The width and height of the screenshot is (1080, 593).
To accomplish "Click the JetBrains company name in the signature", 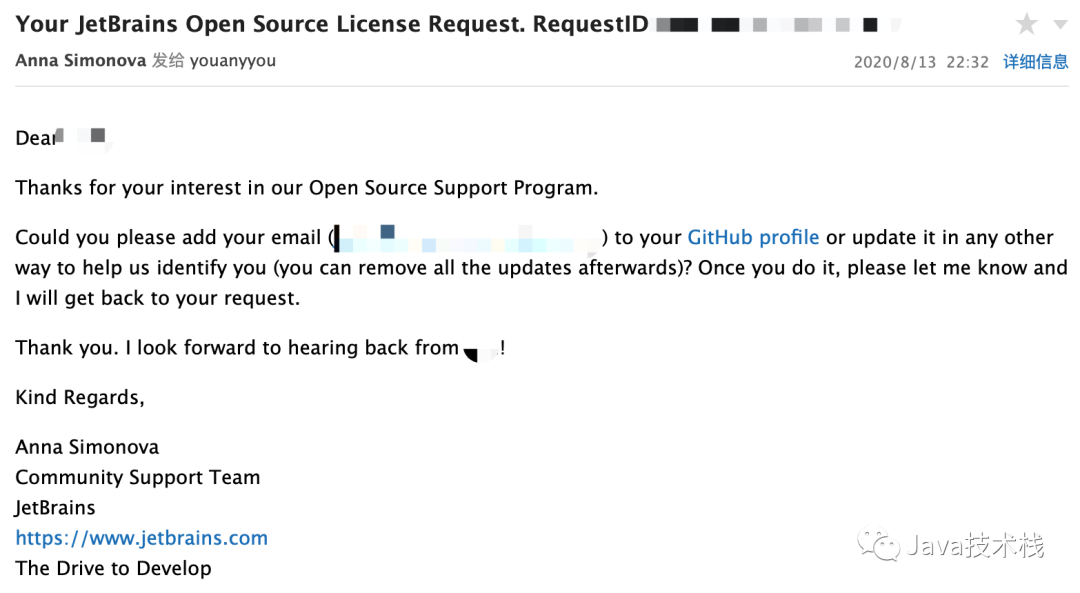I will (55, 508).
